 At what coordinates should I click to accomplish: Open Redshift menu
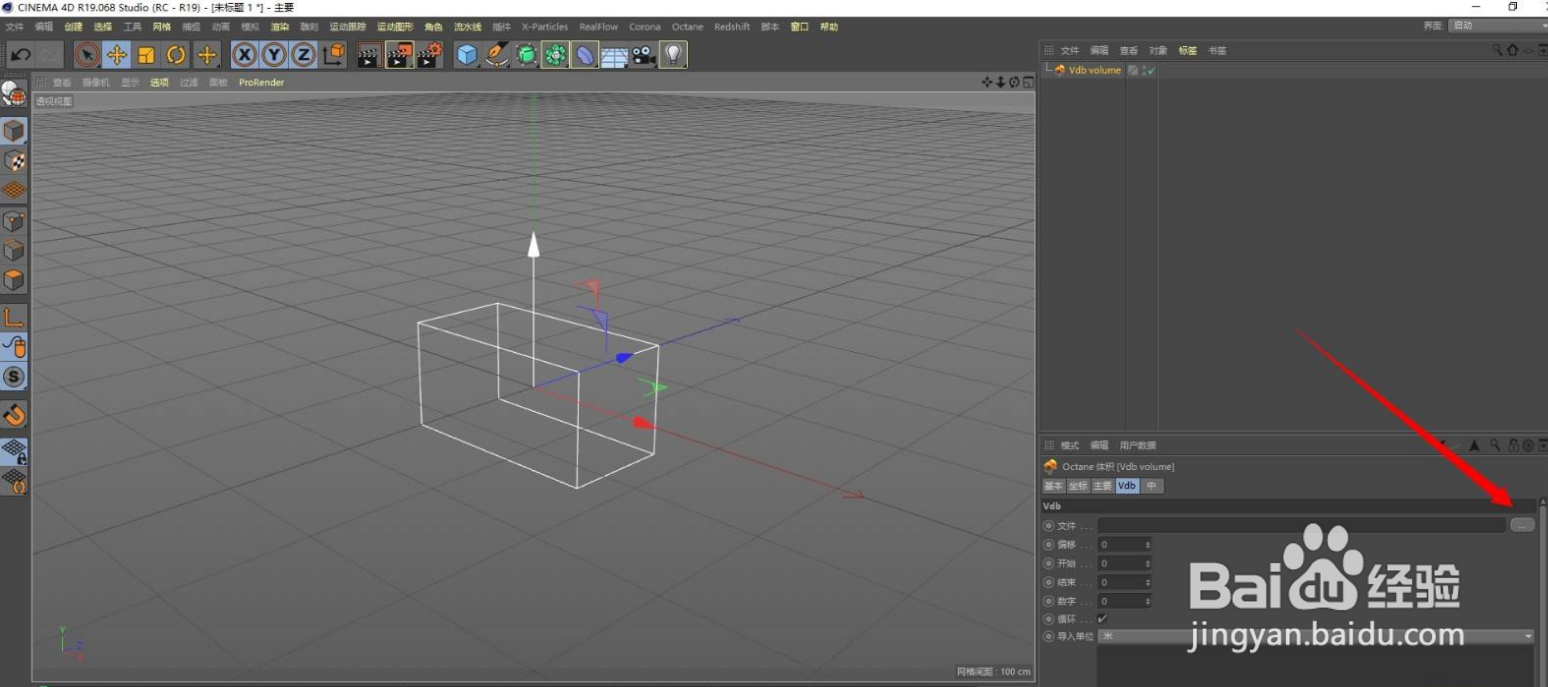tap(732, 27)
